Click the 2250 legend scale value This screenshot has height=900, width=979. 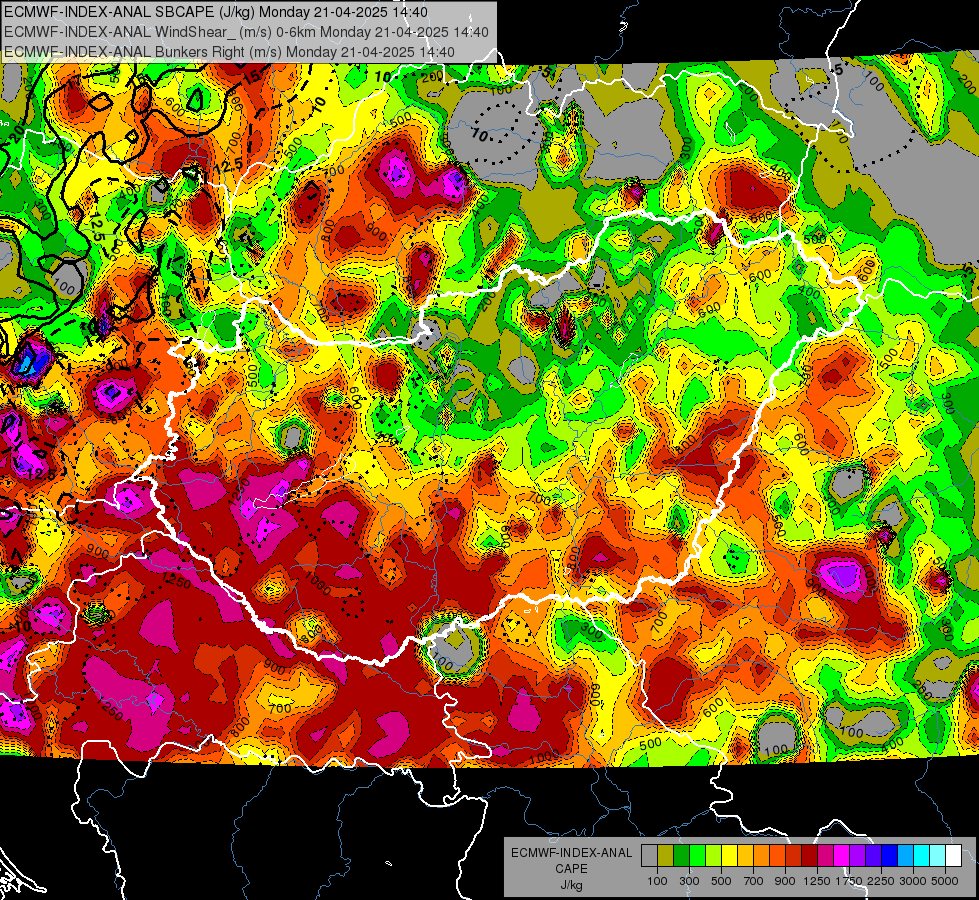[881, 881]
